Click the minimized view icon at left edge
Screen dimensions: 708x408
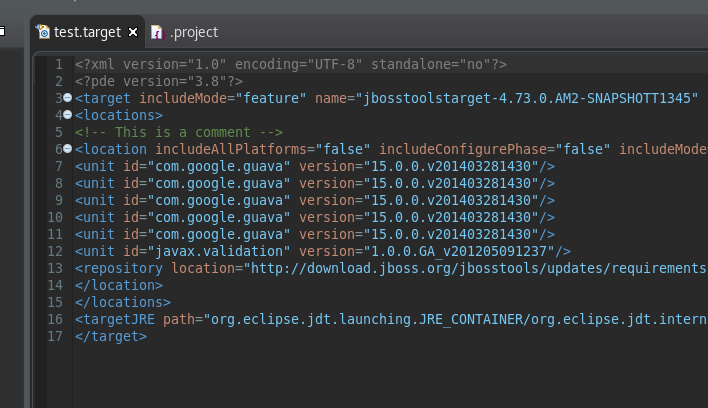(x=2, y=31)
